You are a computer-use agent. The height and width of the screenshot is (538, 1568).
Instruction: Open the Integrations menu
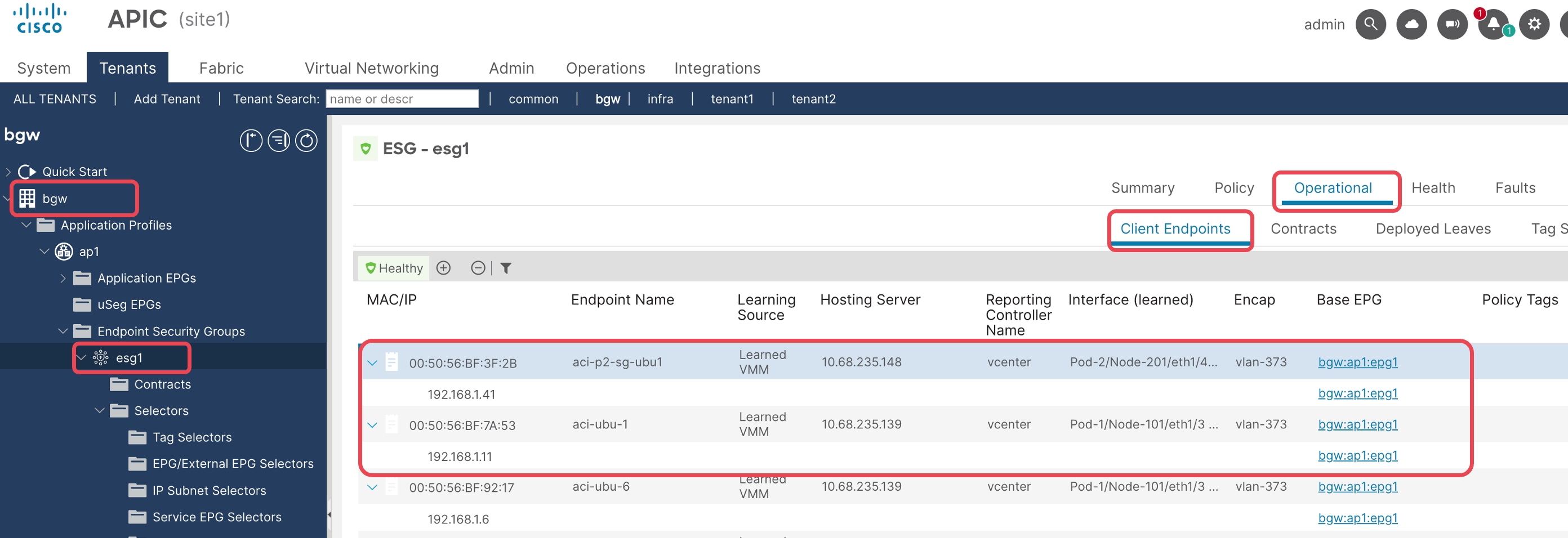717,68
